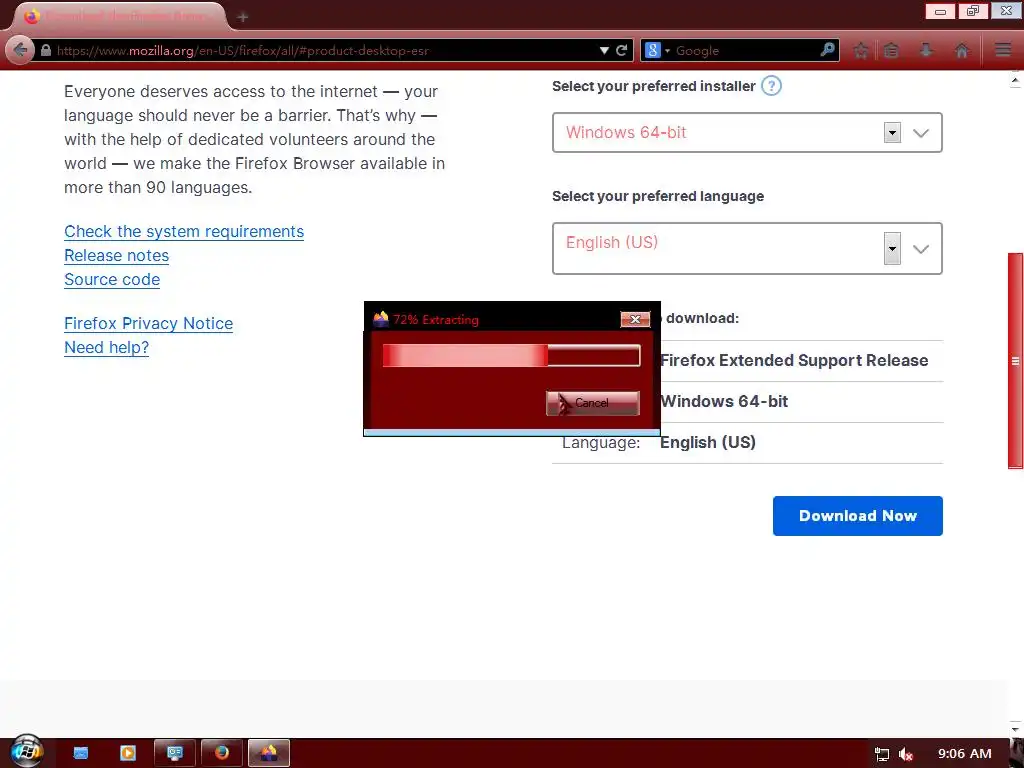Open the Release notes link

point(116,255)
